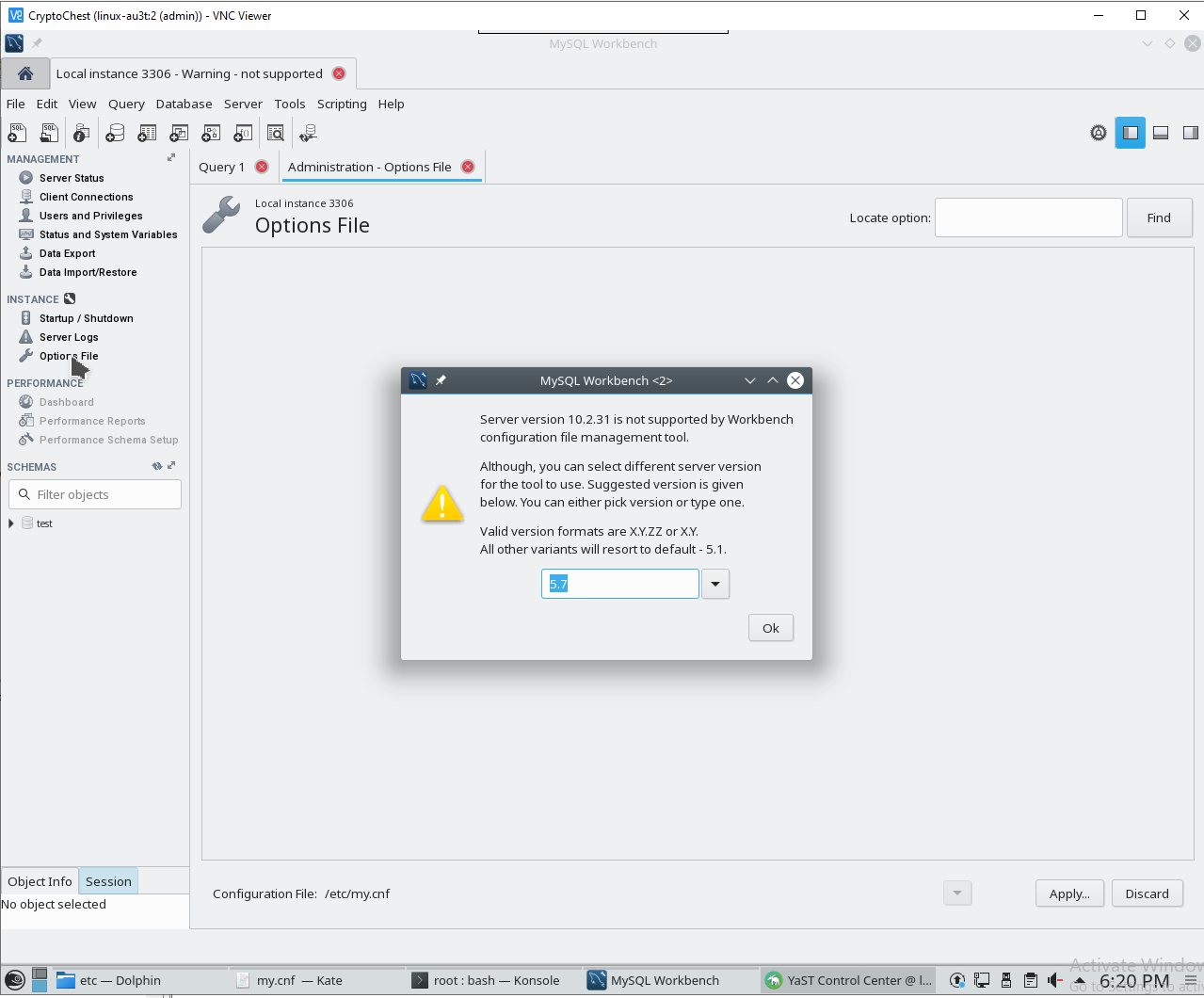This screenshot has width=1204, height=998.
Task: Click the Discard button
Action: [x=1147, y=893]
